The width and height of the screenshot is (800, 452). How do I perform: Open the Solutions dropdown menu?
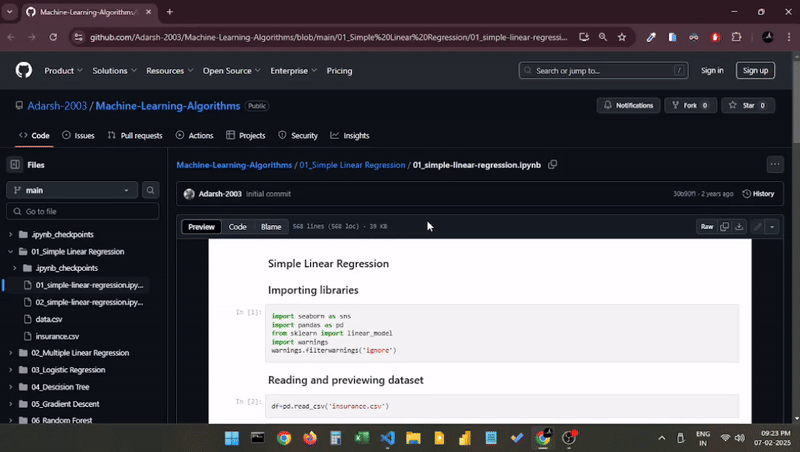(114, 71)
